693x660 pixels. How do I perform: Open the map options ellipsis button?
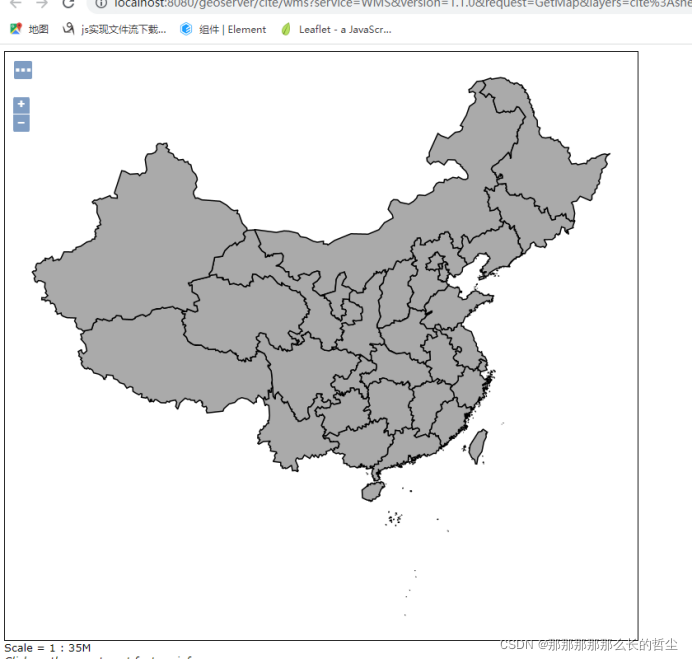click(x=23, y=70)
